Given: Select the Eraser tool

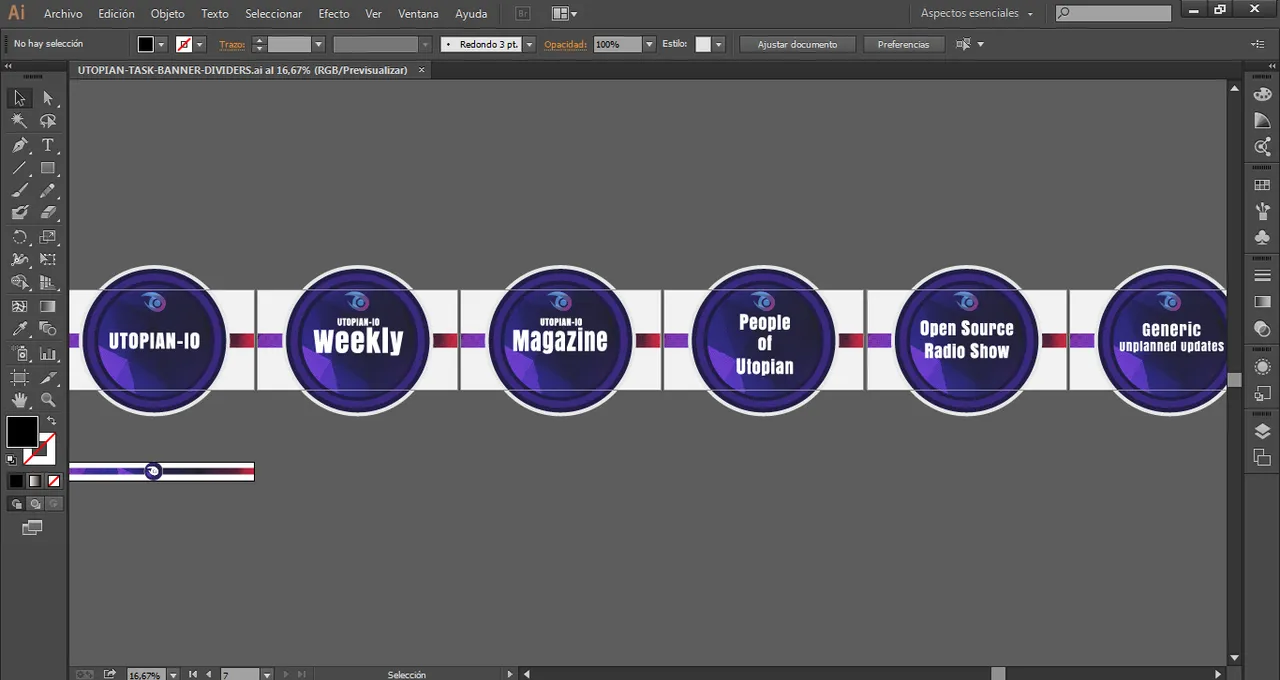Looking at the screenshot, I should 47,213.
